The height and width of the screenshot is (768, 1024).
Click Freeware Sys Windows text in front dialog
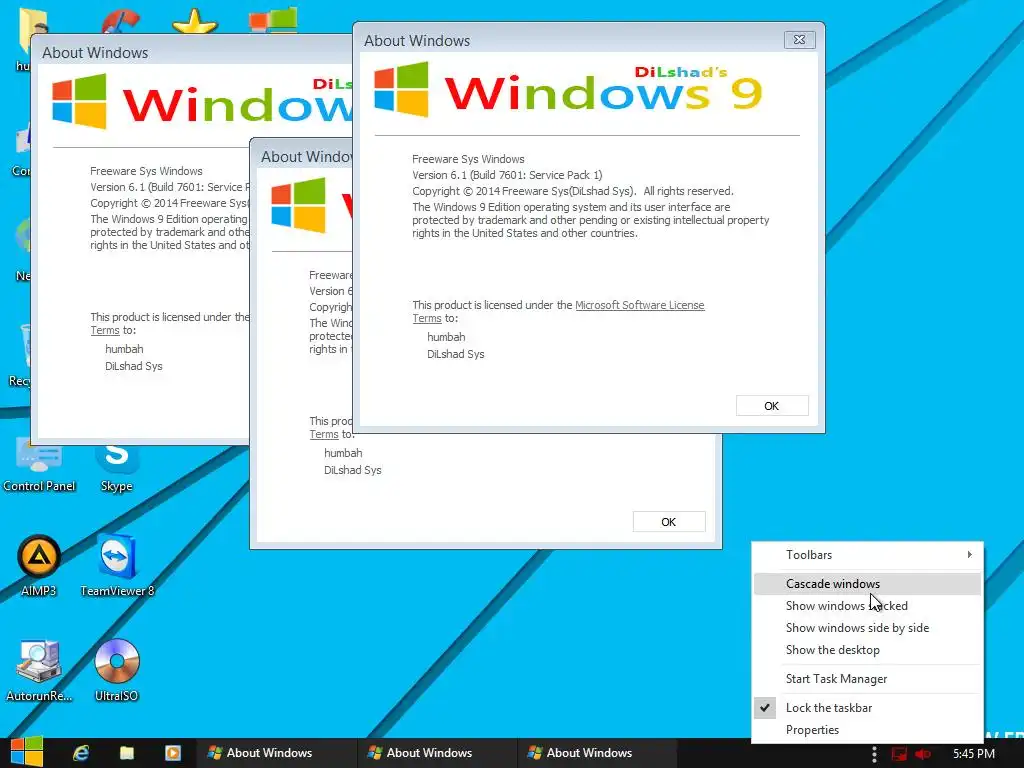click(468, 159)
